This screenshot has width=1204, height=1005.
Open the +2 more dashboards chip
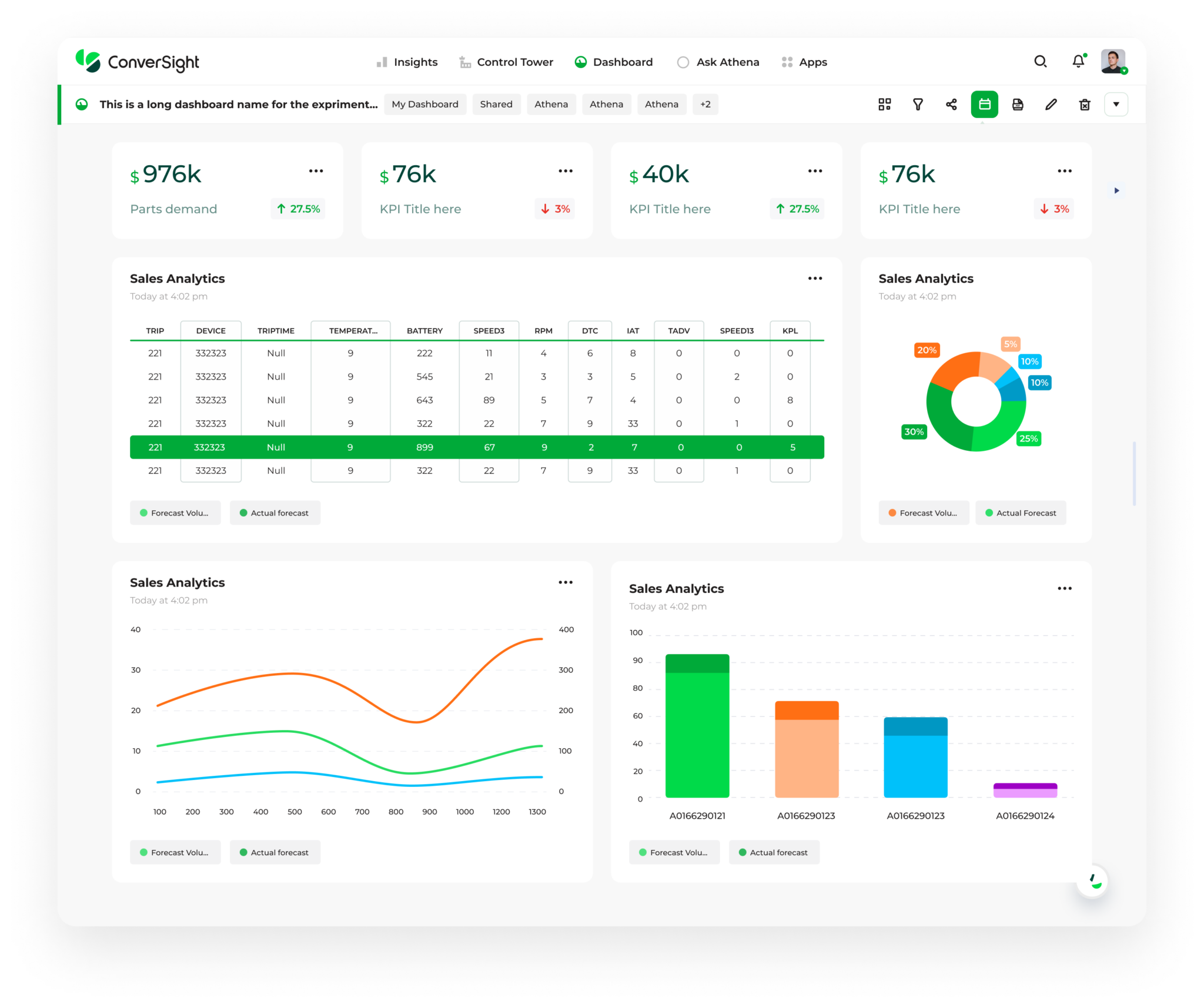click(705, 105)
